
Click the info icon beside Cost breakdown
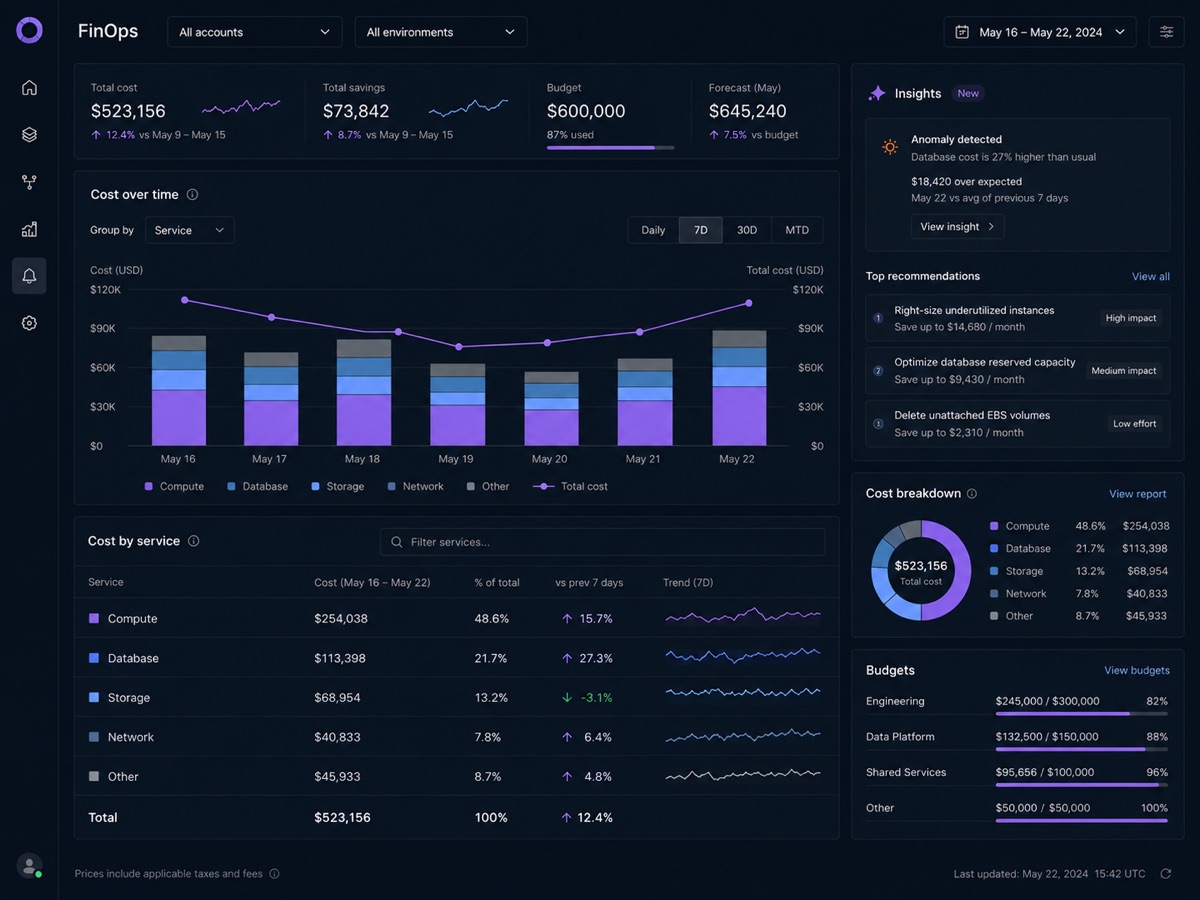tap(972, 493)
